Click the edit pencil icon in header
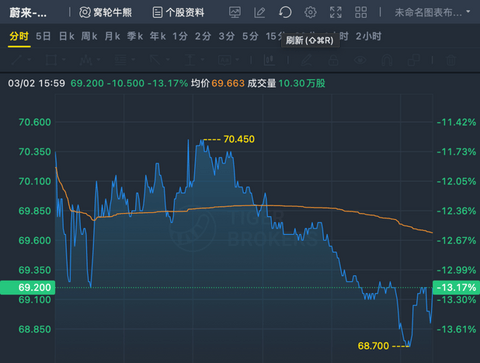Screen dimensions: 480x363 point(260,13)
